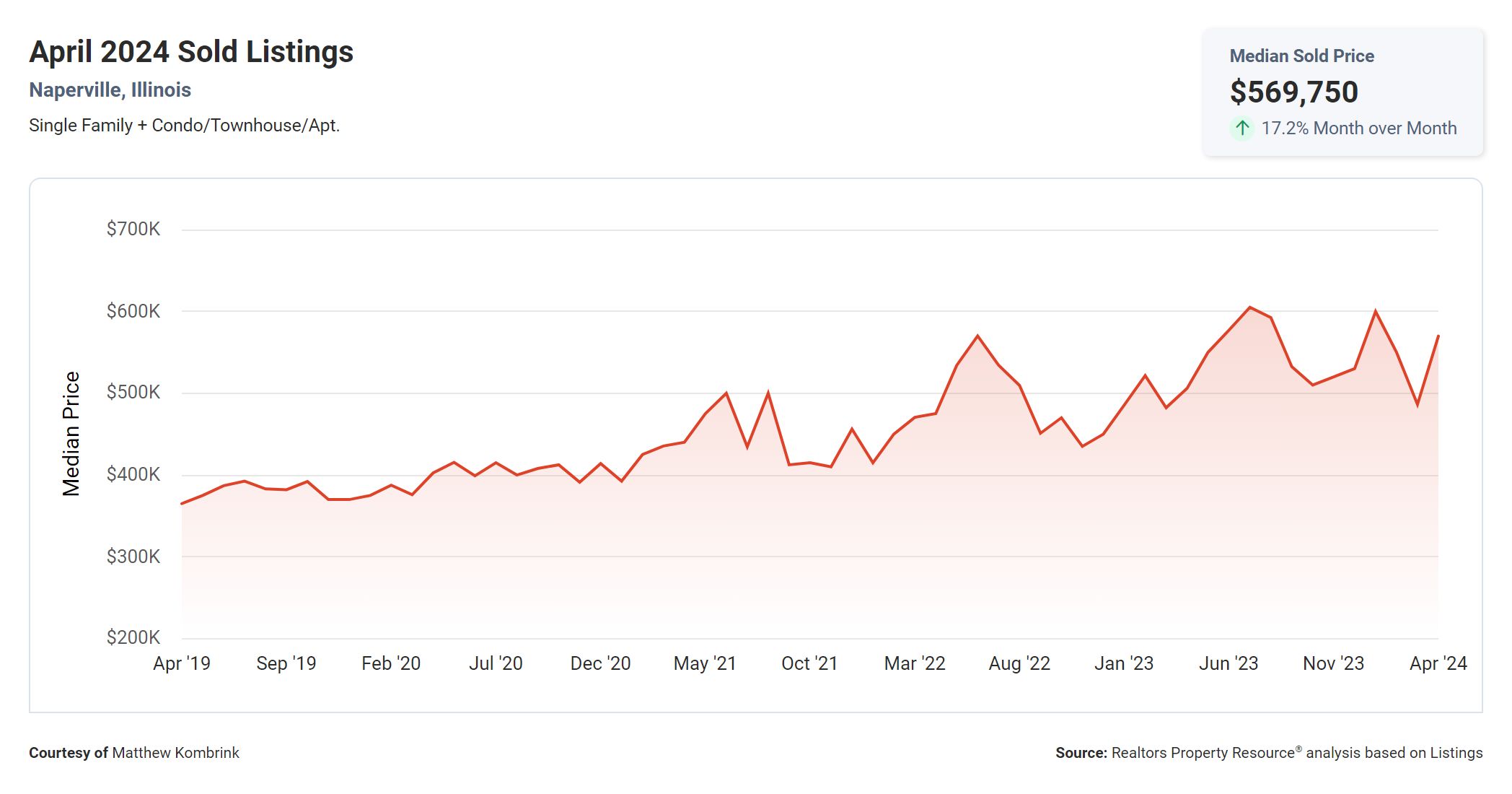Click the Oct '21 x-axis label

pos(809,663)
